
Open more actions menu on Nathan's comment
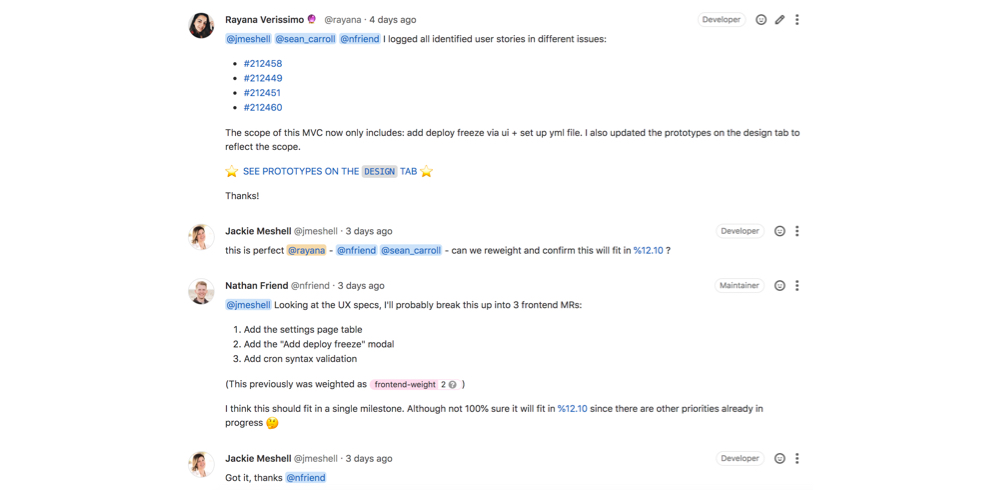797,285
